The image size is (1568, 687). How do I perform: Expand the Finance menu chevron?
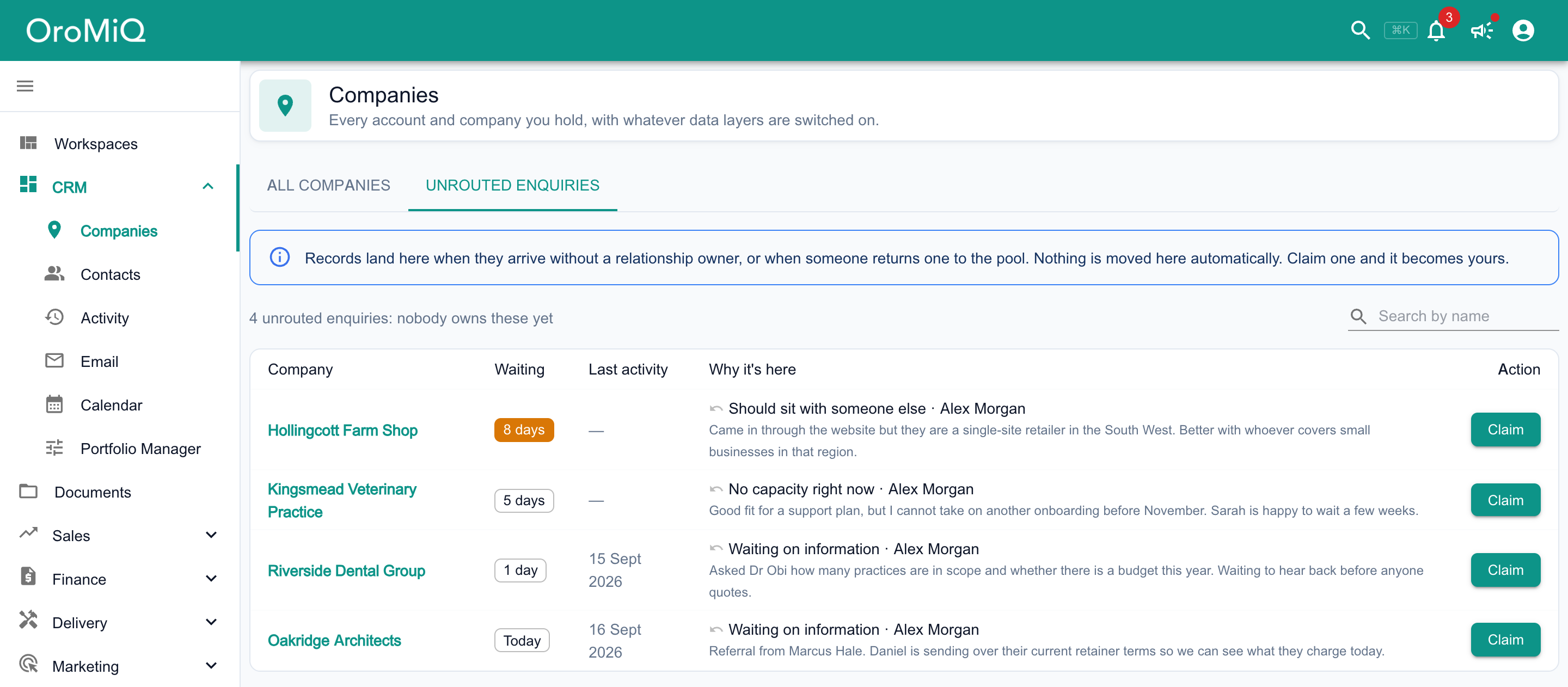[x=211, y=579]
